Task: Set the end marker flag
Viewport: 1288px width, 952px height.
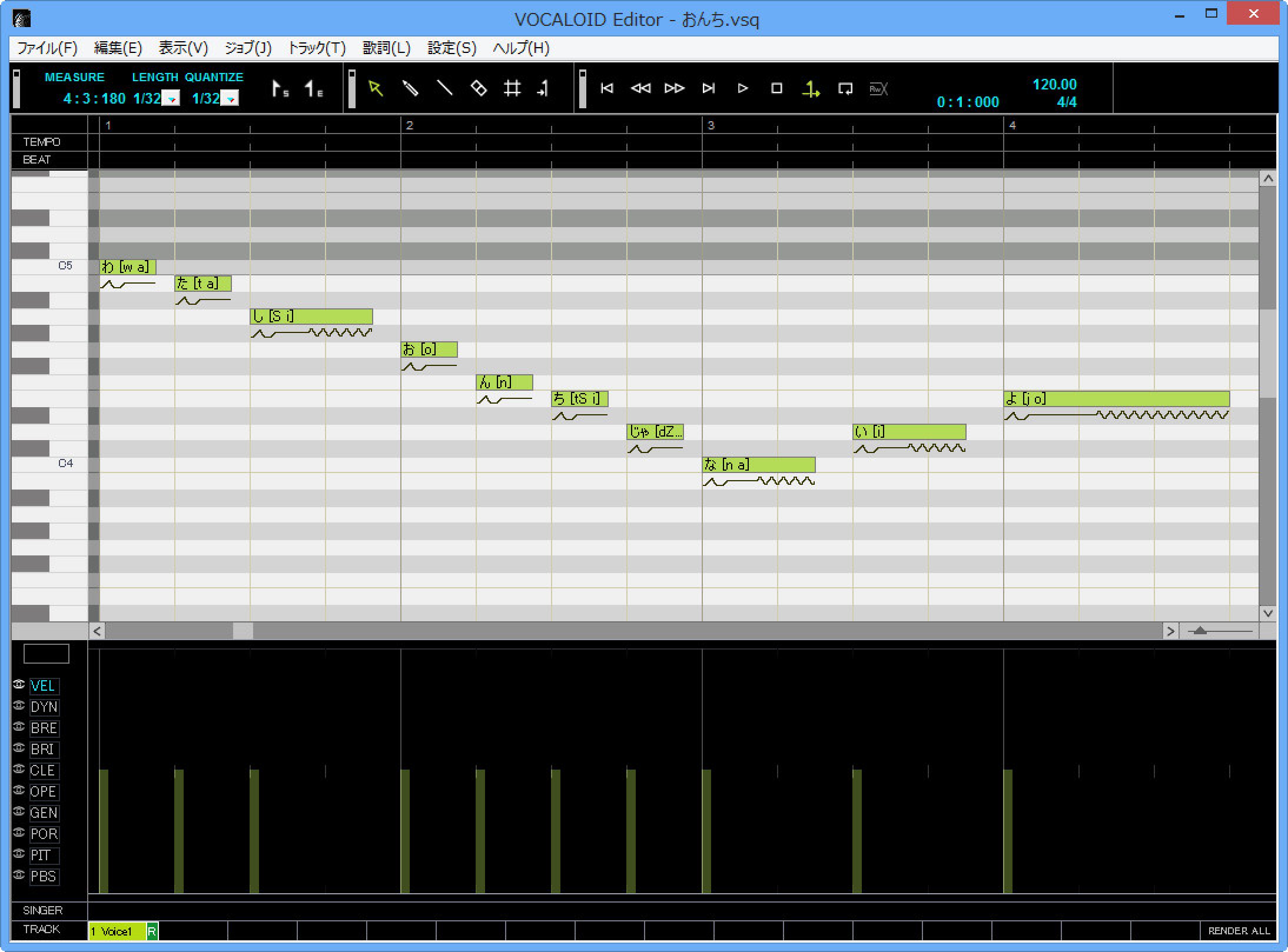Action: pos(313,89)
